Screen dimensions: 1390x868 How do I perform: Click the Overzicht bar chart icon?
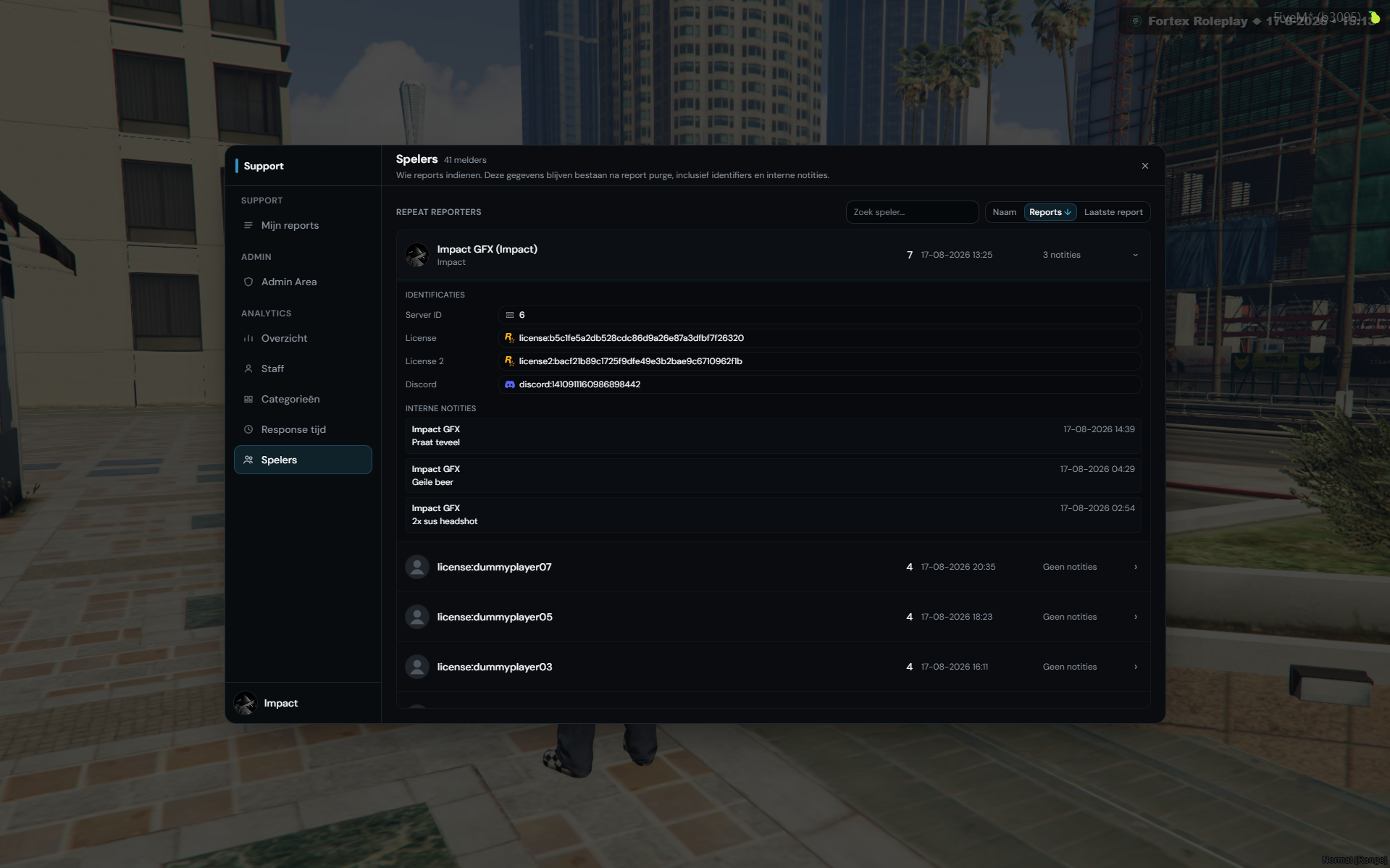pos(248,338)
